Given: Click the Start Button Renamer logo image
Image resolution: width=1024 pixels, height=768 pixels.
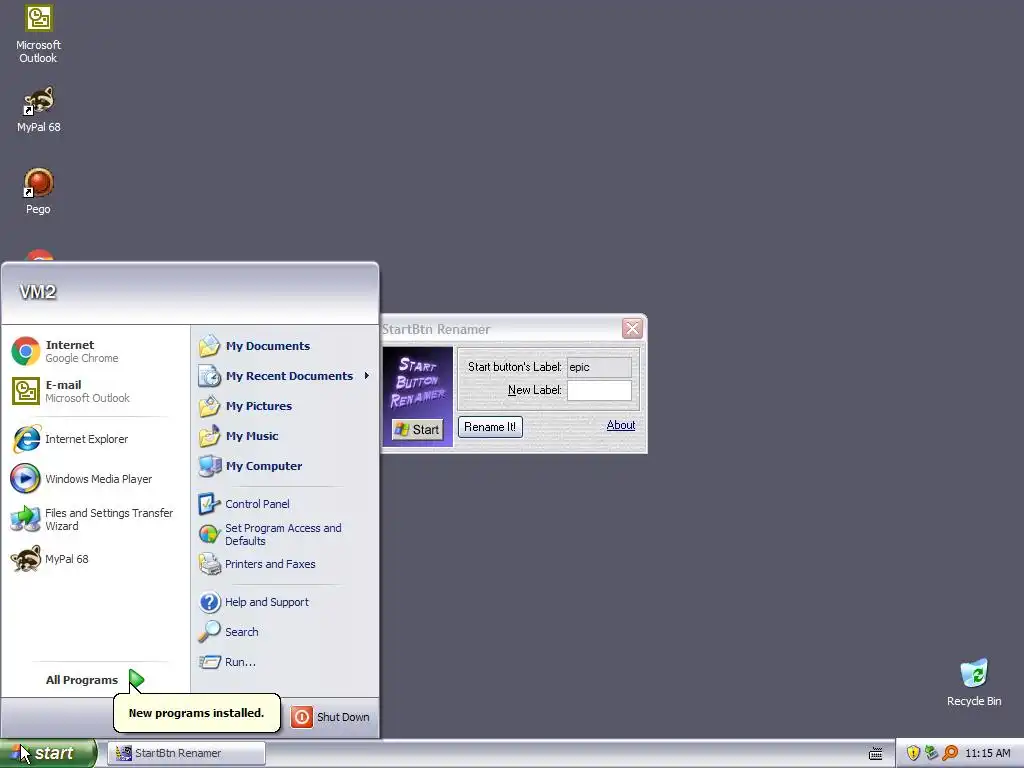Looking at the screenshot, I should tap(417, 396).
